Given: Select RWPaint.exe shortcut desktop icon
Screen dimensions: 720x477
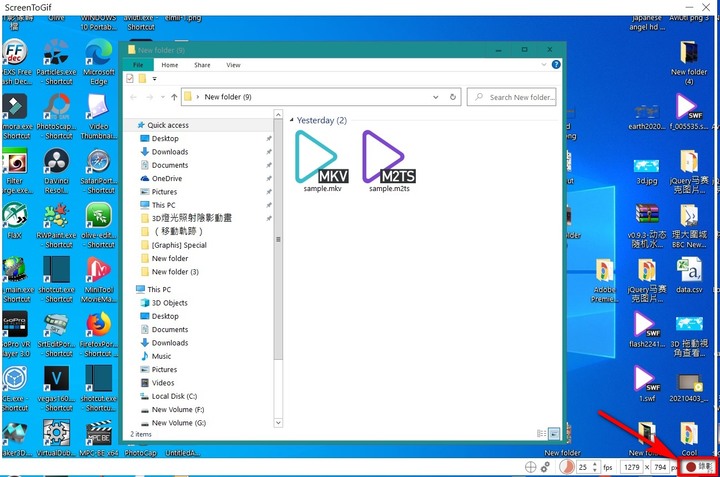Looking at the screenshot, I should [x=56, y=226].
